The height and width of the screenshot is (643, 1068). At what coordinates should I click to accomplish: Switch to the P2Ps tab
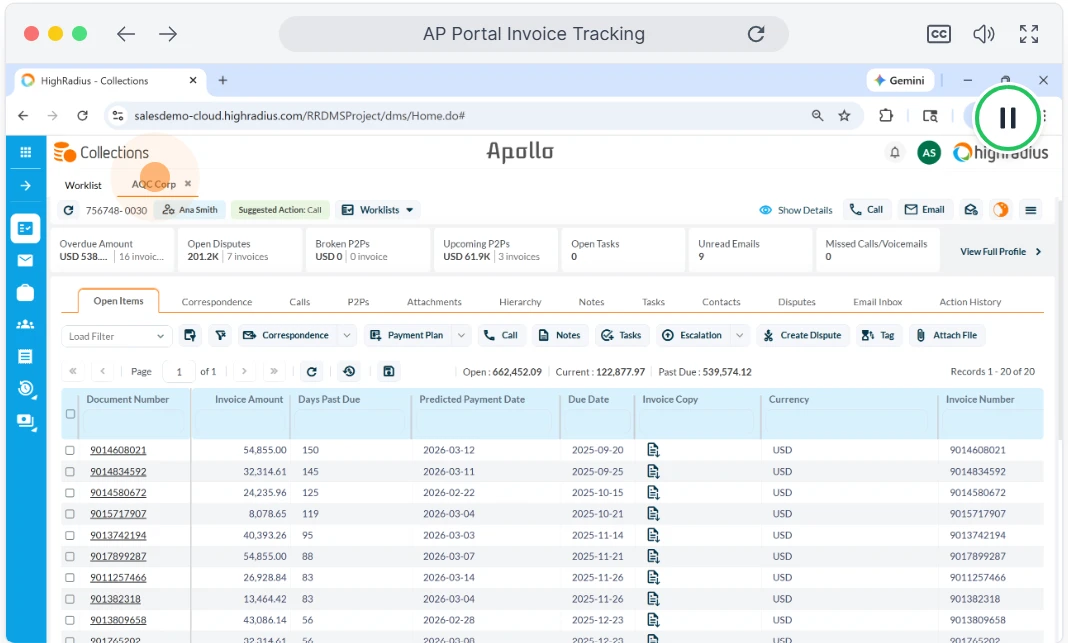pyautogui.click(x=358, y=302)
